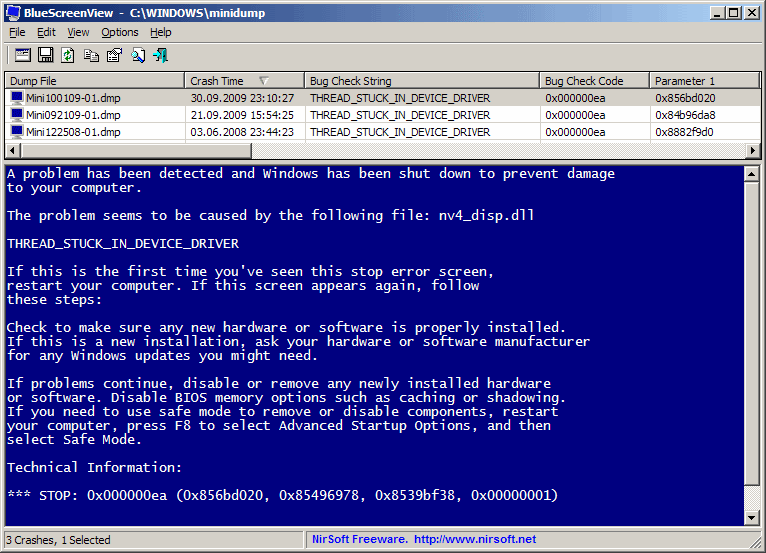Click the Refresh toolbar icon
Viewport: 766px width, 553px height.
point(68,55)
